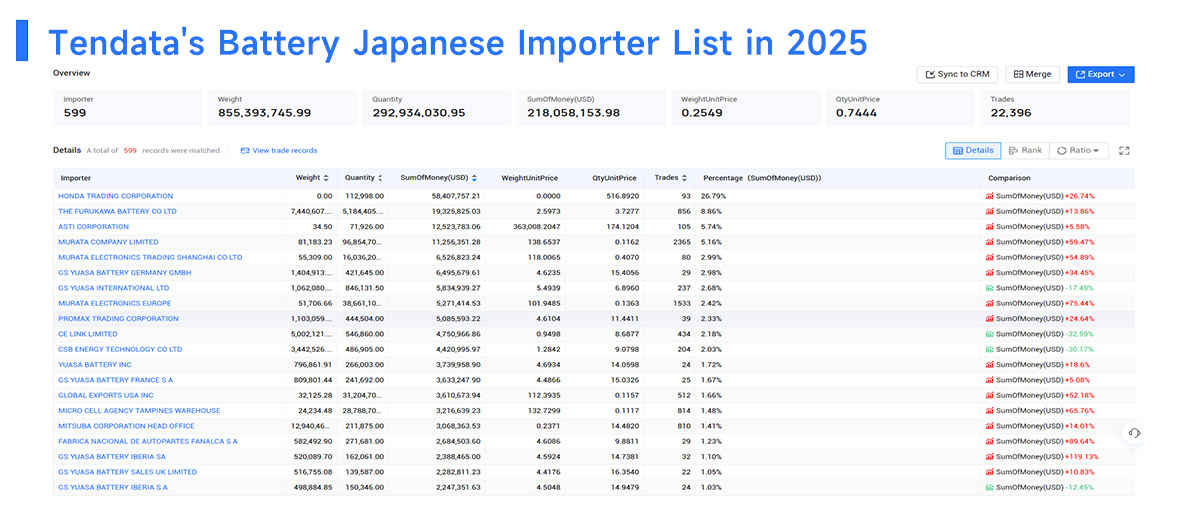Click comparison chart icon for Murata Electronics Europe row

point(990,303)
